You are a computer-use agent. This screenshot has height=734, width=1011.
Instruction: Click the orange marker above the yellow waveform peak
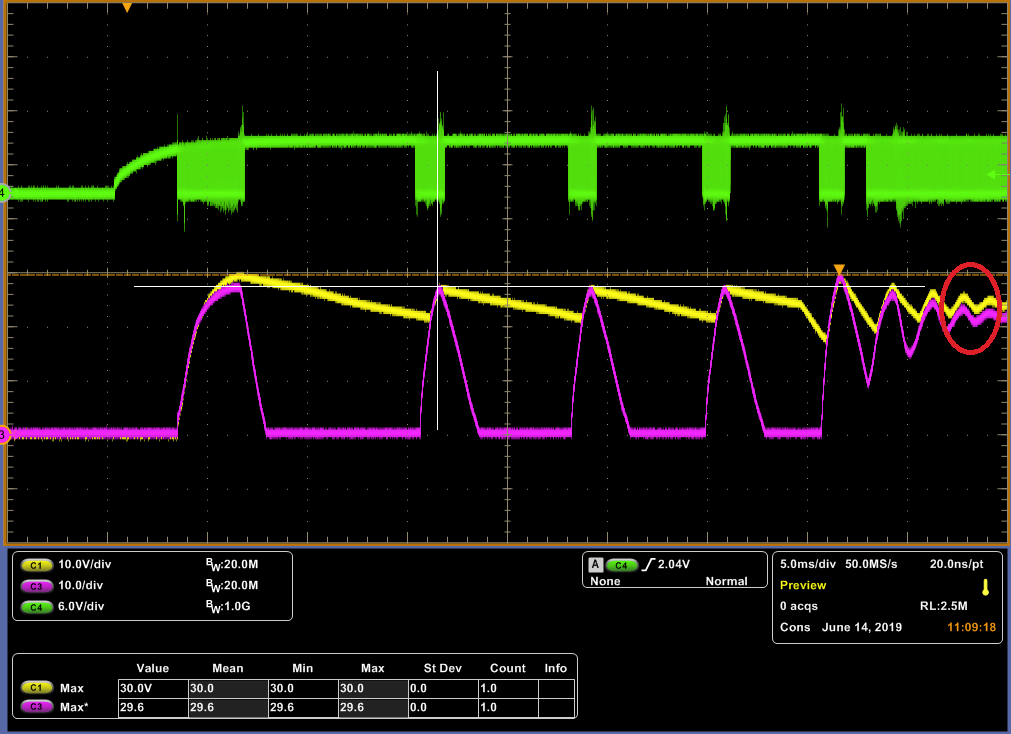click(839, 269)
